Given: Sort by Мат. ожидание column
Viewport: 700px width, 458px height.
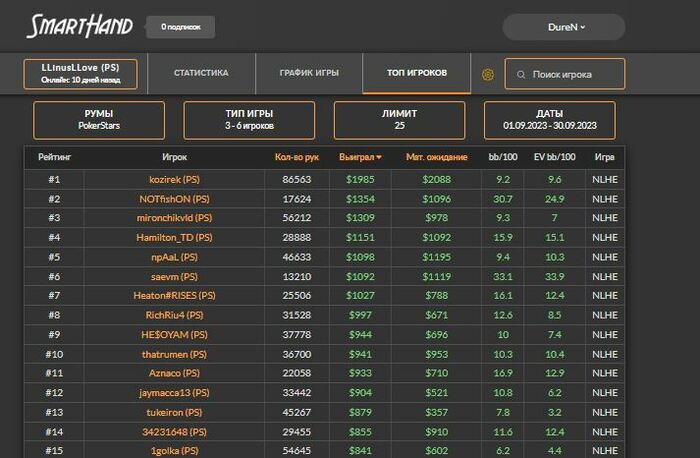Looking at the screenshot, I should [x=437, y=157].
